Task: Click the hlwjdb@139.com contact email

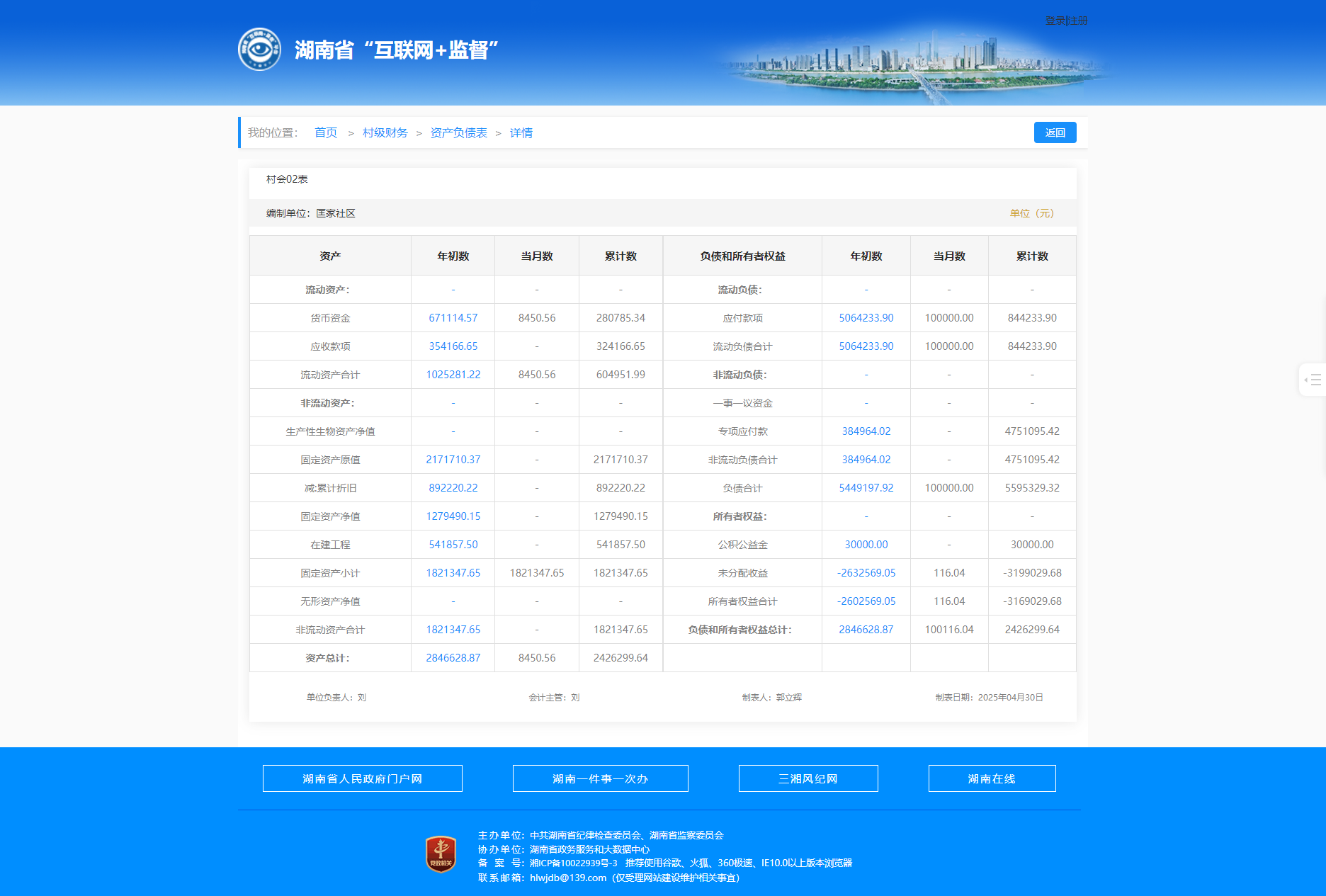Action: tap(568, 878)
